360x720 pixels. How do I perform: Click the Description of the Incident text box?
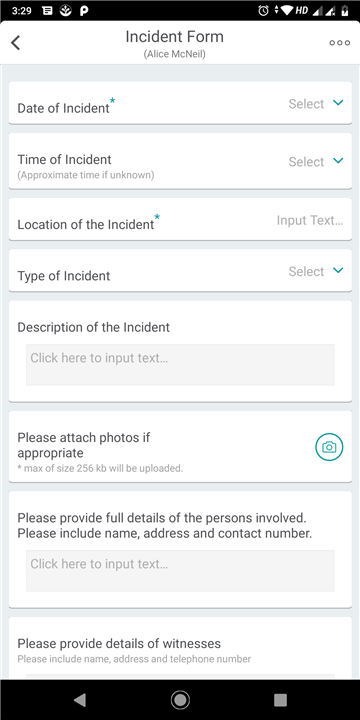[x=180, y=365]
